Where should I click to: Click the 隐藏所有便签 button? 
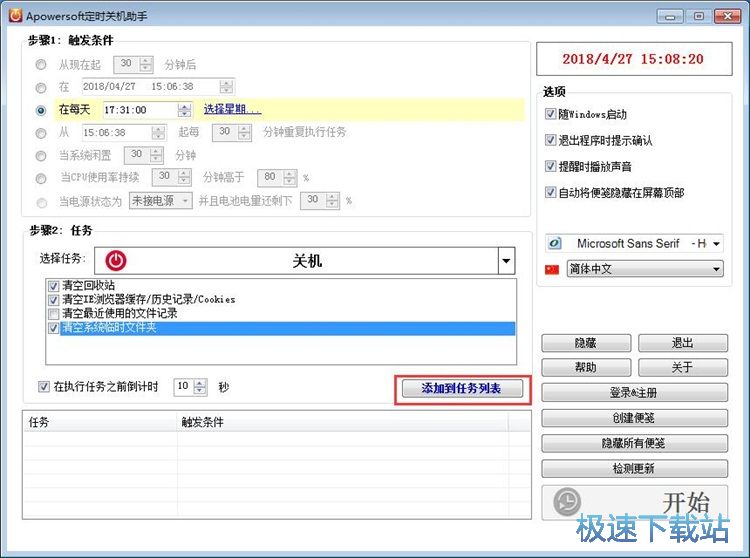point(634,443)
